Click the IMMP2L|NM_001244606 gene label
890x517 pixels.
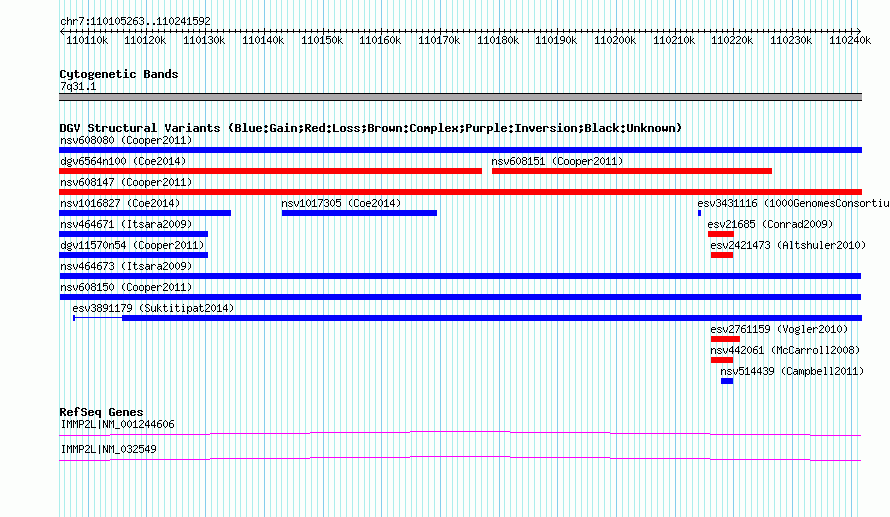[x=117, y=424]
